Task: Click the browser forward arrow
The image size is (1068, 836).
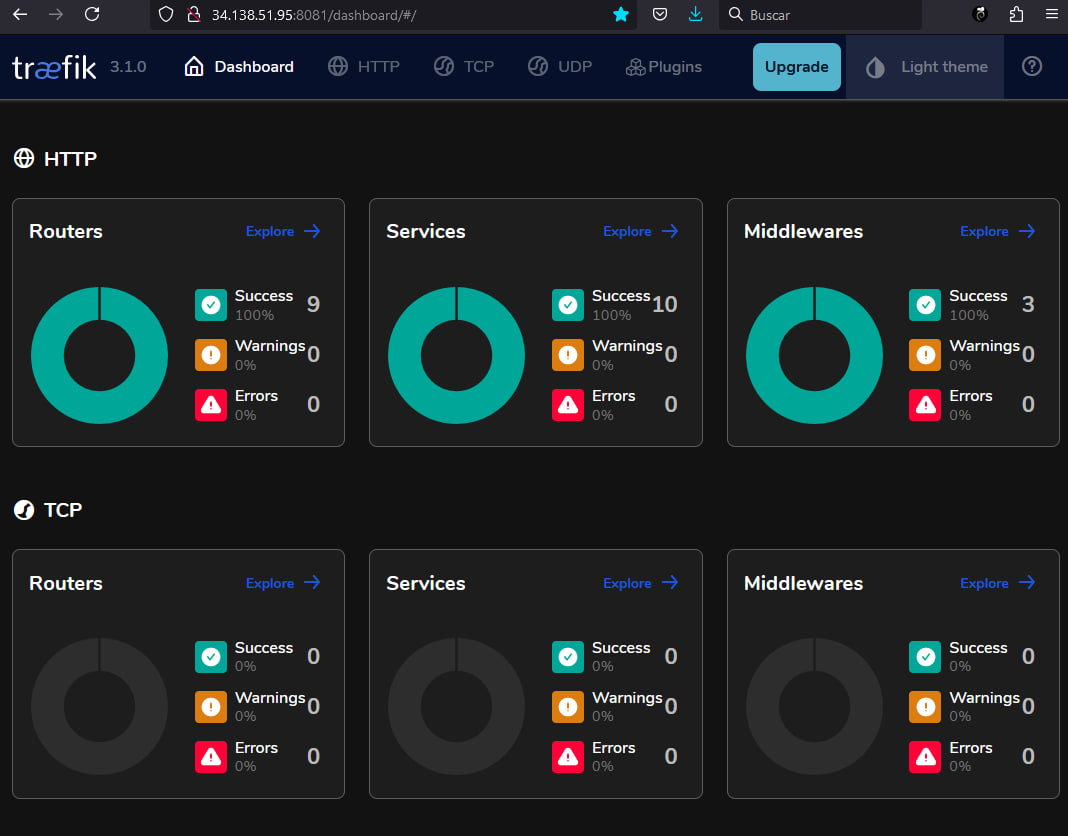Action: pos(56,14)
